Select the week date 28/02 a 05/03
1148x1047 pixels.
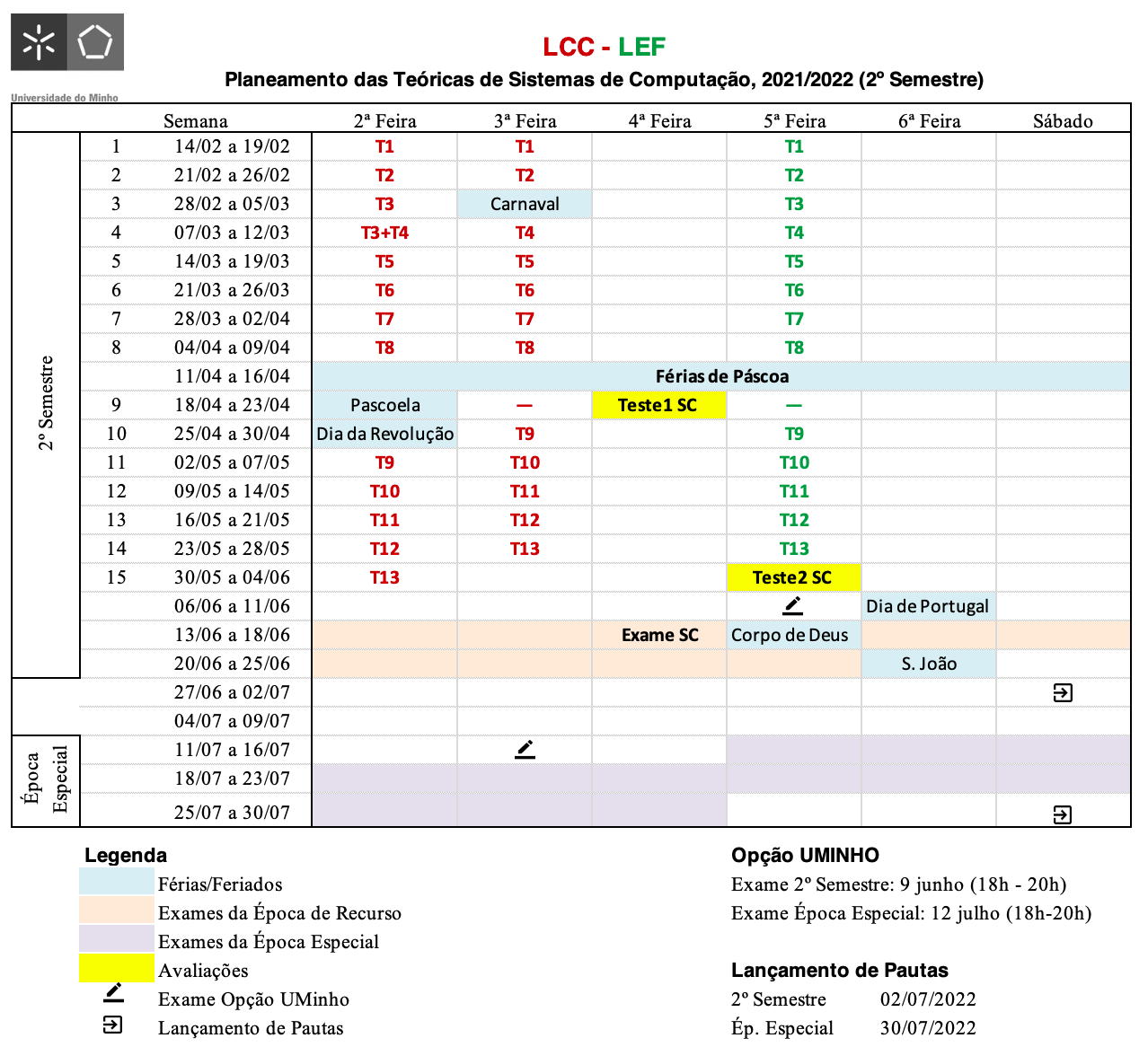coord(232,204)
